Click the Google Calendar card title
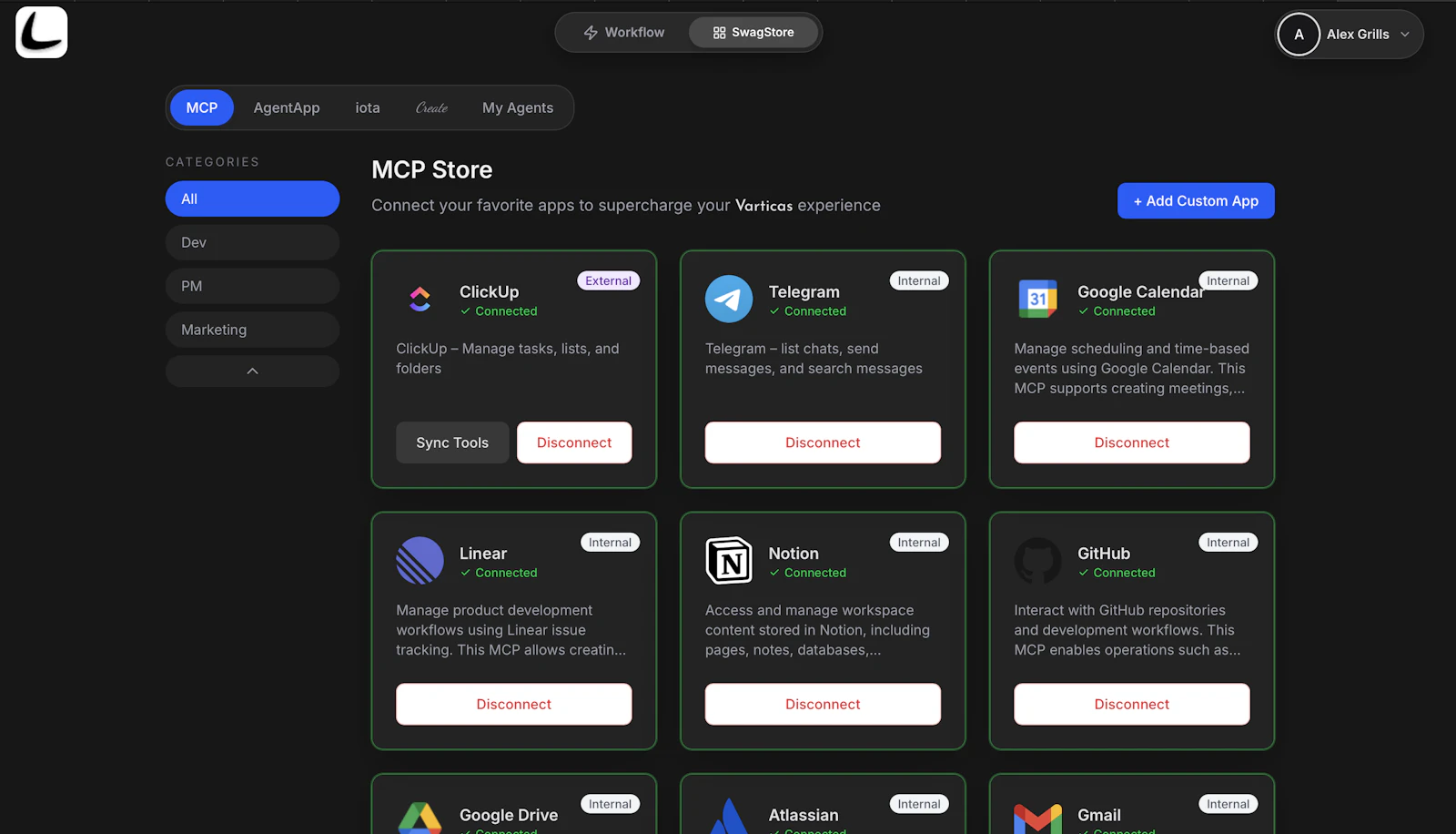The height and width of the screenshot is (834, 1456). point(1140,291)
